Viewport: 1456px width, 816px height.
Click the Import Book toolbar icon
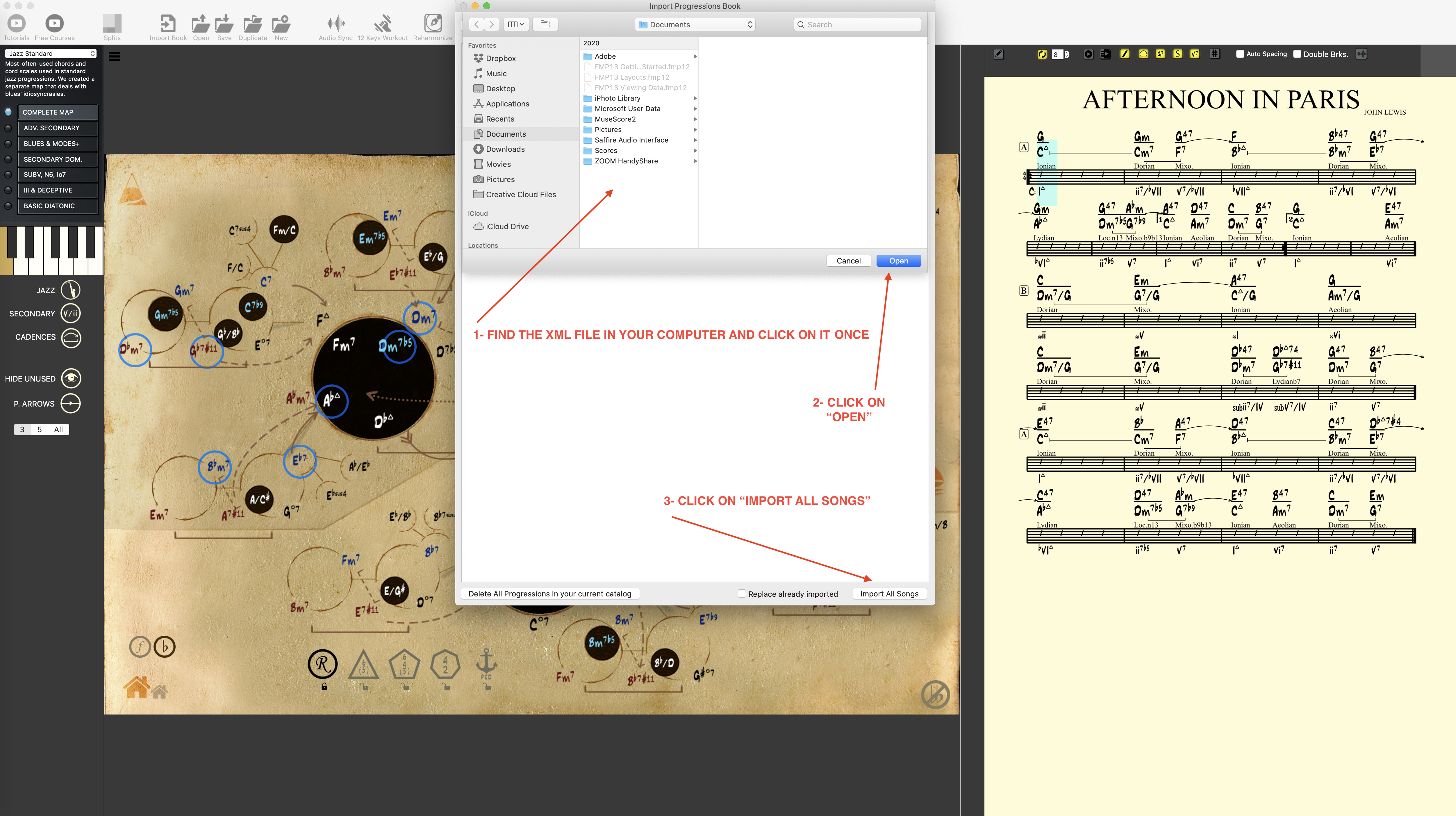point(168,24)
